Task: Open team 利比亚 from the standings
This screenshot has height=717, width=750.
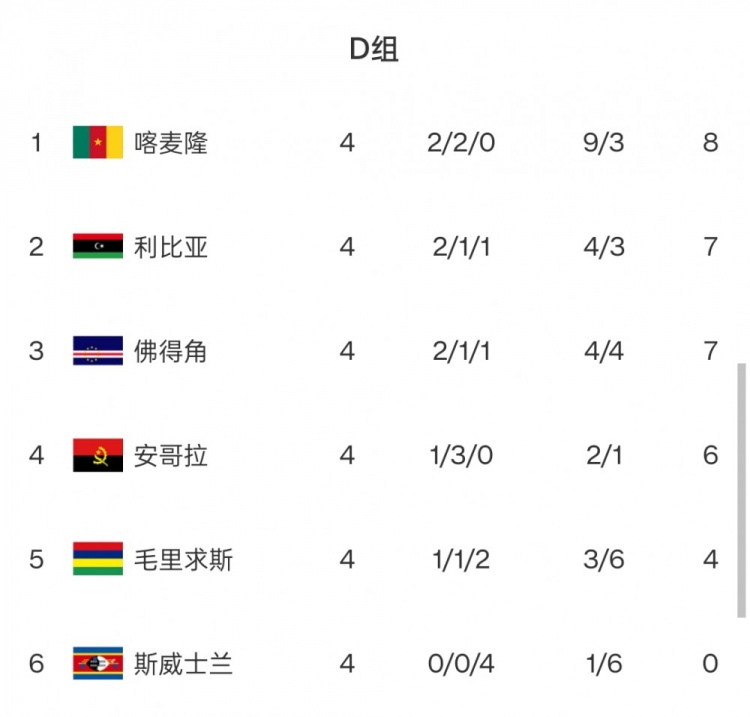Action: (171, 246)
